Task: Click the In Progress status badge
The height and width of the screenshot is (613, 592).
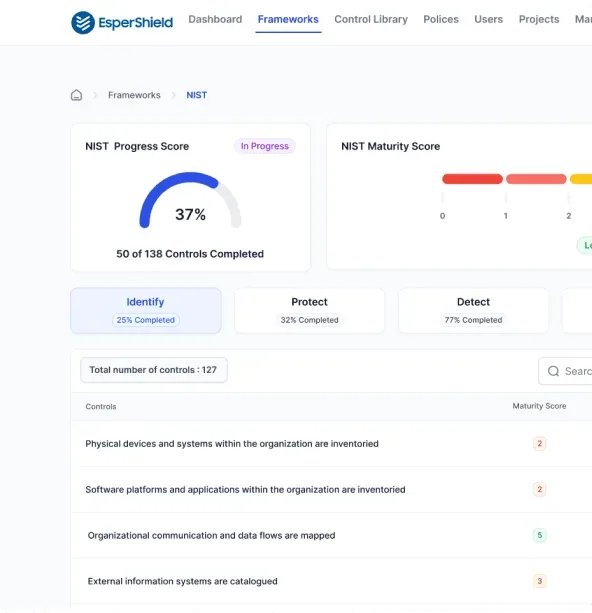Action: click(x=265, y=146)
